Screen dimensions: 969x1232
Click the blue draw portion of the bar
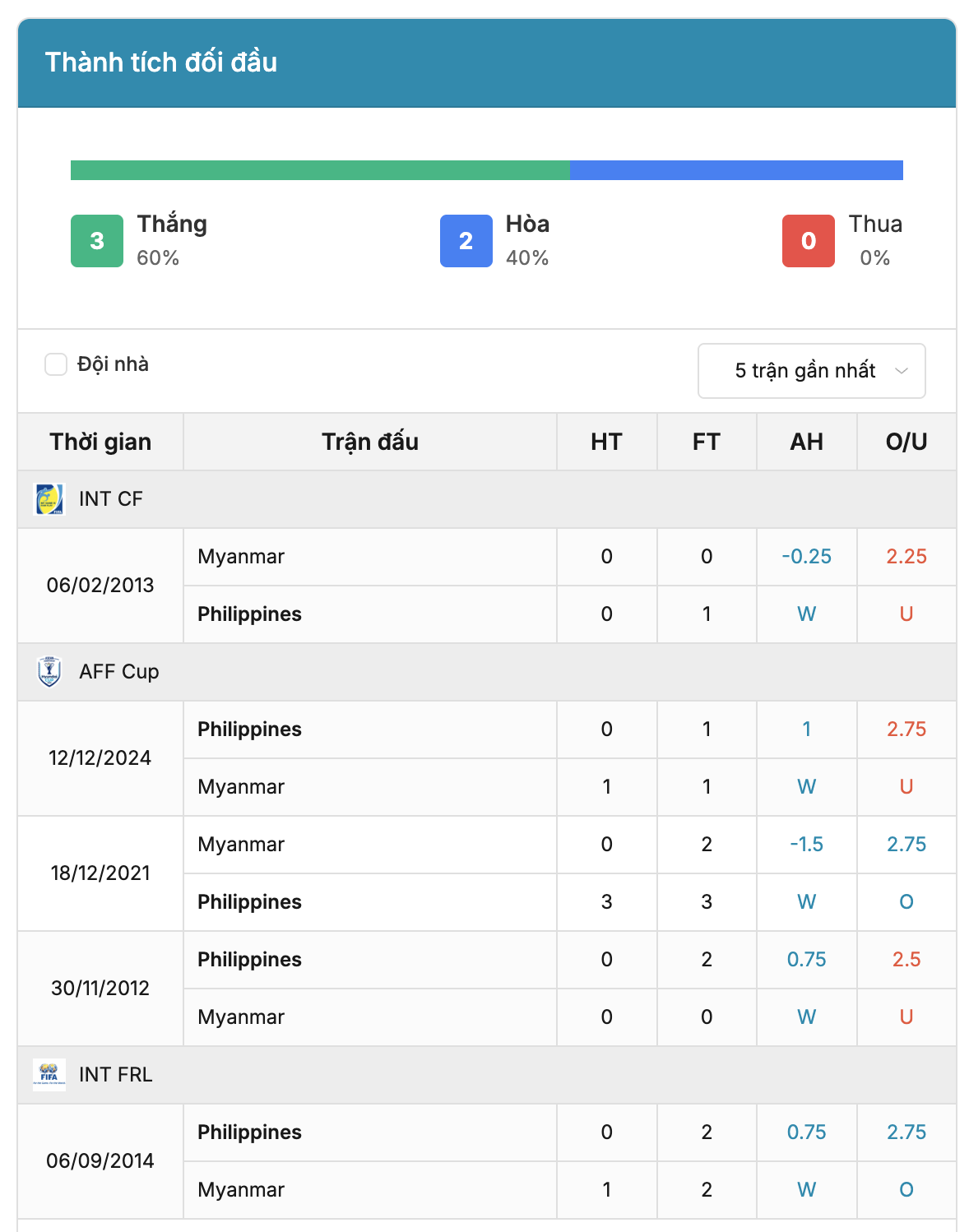(x=736, y=170)
